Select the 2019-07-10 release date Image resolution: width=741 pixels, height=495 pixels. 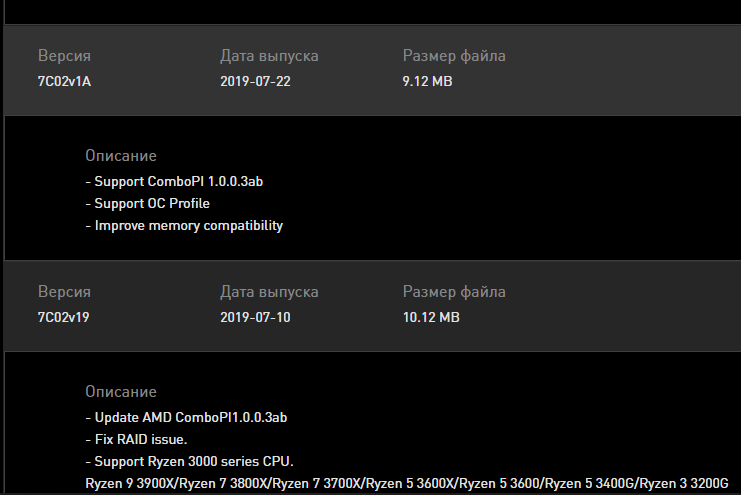(x=255, y=317)
